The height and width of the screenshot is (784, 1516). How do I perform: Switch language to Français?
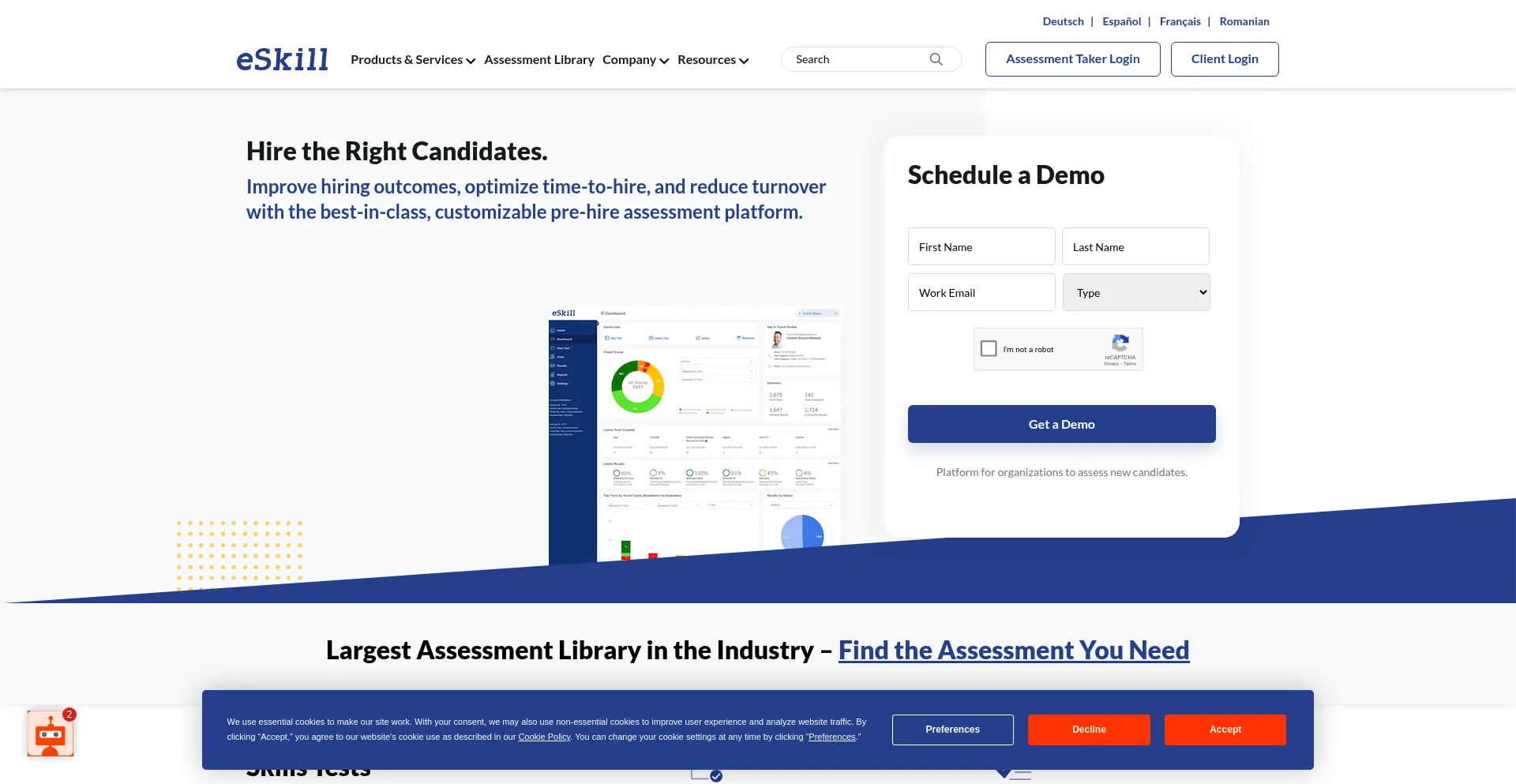coord(1180,21)
